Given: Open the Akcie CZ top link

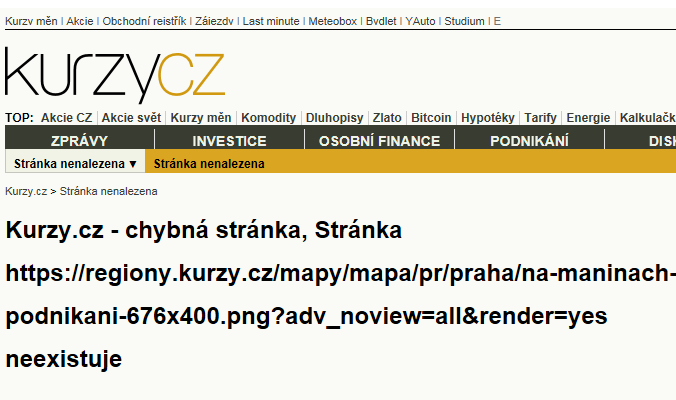Looking at the screenshot, I should (x=66, y=118).
